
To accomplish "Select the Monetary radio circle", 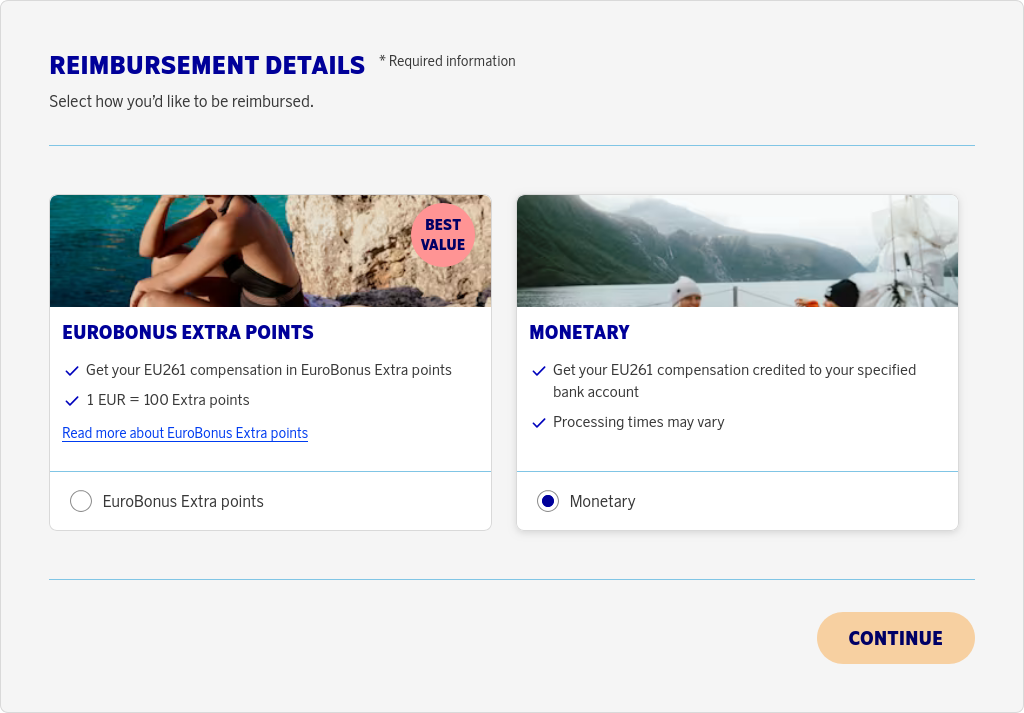I will (x=548, y=501).
